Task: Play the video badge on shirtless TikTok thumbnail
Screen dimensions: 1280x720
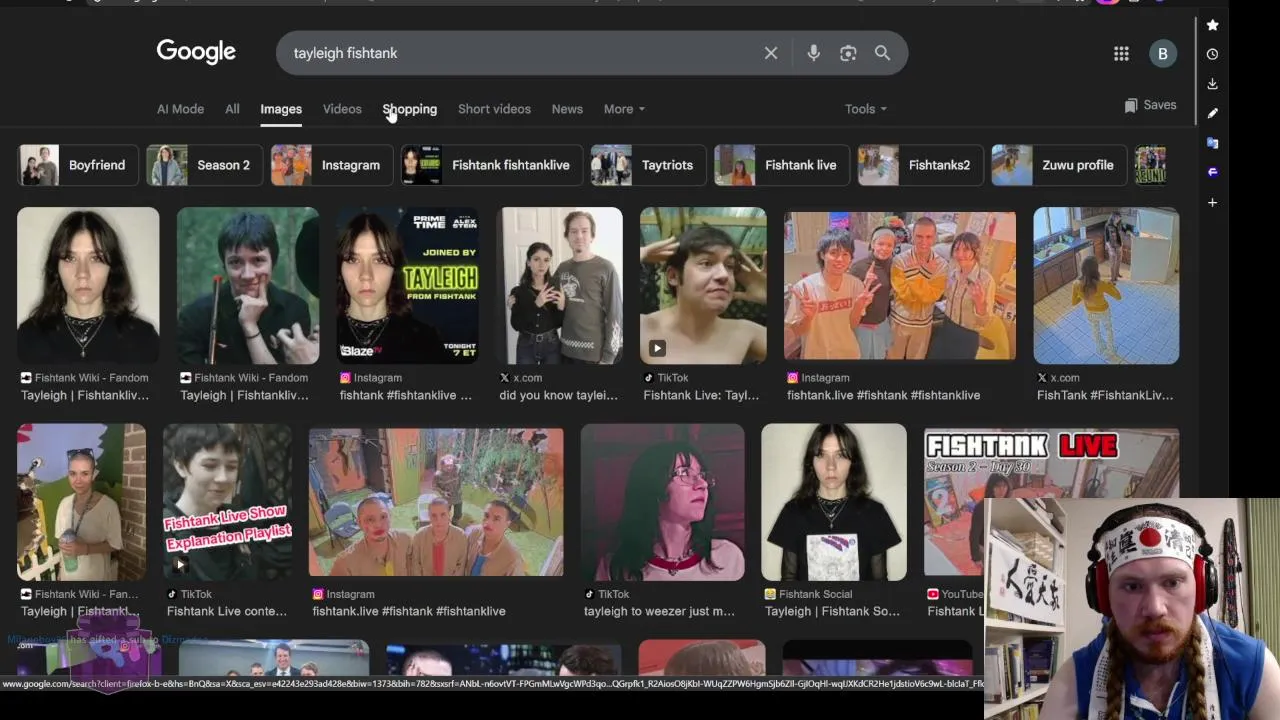Action: click(x=656, y=348)
